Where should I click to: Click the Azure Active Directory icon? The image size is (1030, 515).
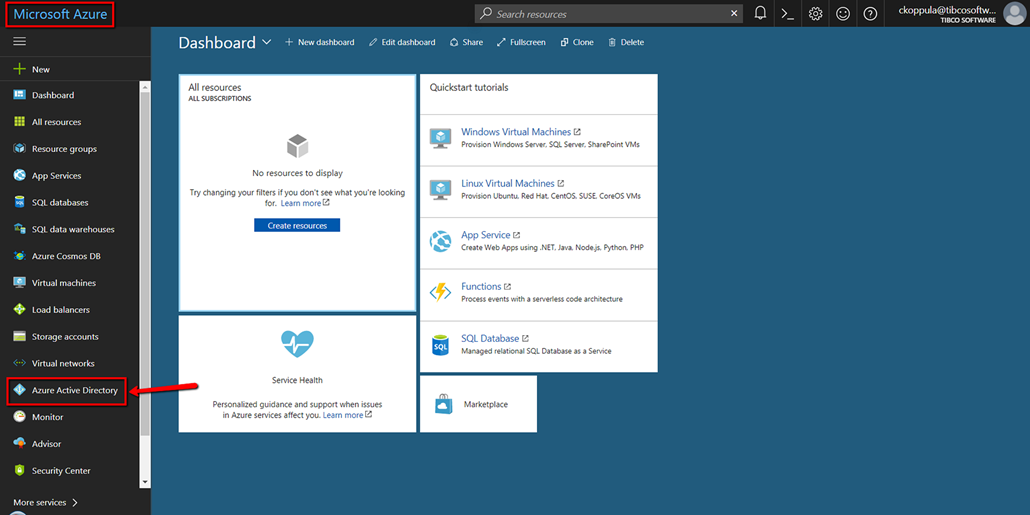(x=20, y=390)
